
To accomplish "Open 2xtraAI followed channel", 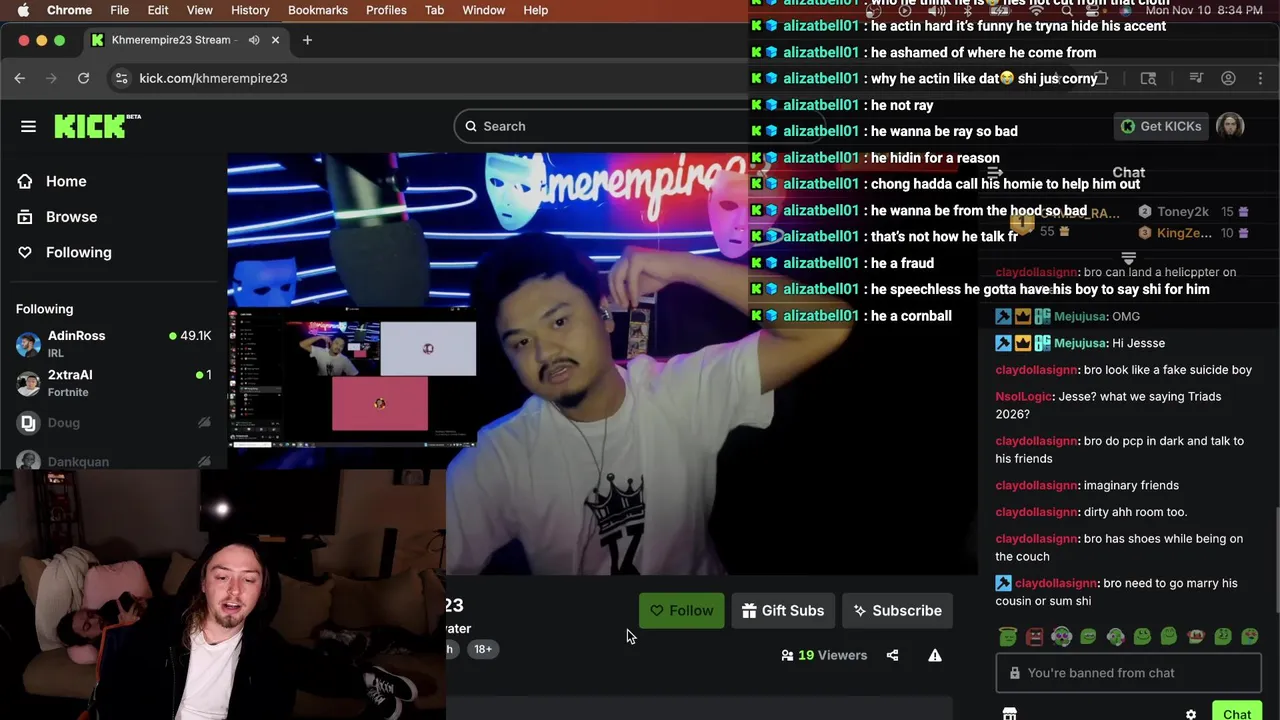I will pyautogui.click(x=114, y=382).
